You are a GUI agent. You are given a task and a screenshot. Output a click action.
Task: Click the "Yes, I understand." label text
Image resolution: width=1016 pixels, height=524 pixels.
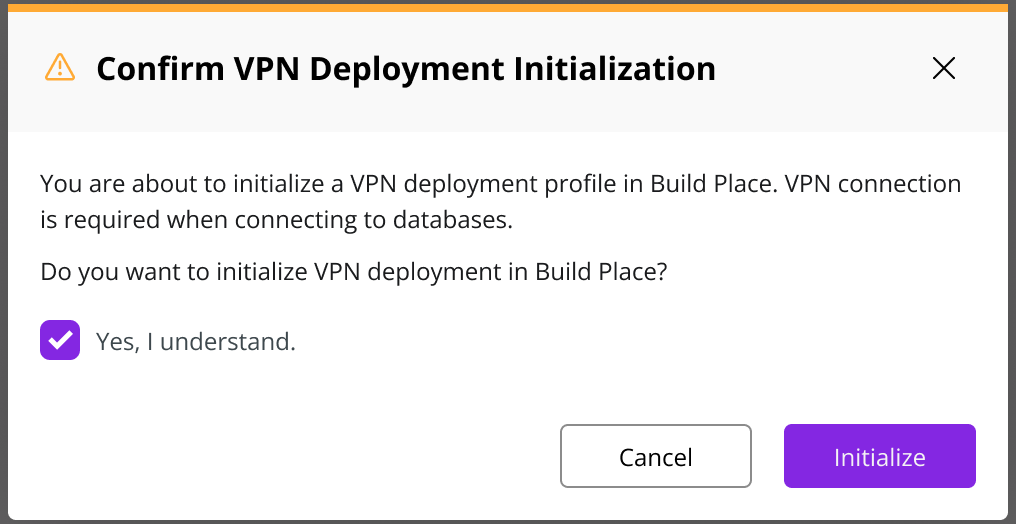tap(196, 341)
